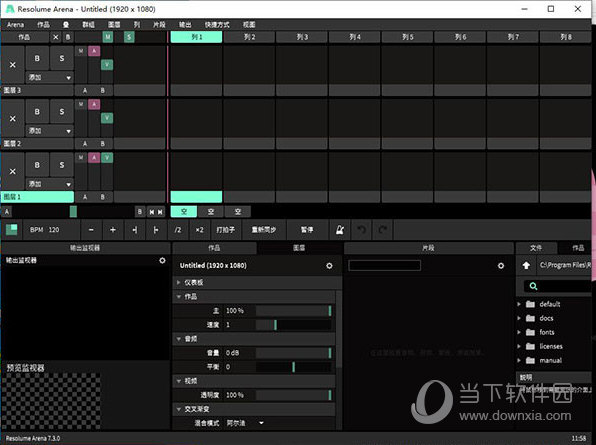Toggle the pink A button on layer 3
The width and height of the screenshot is (596, 445).
pyautogui.click(x=94, y=51)
